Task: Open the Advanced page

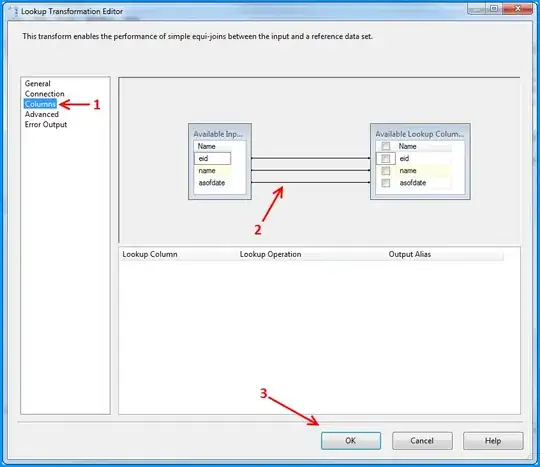Action: pyautogui.click(x=42, y=114)
